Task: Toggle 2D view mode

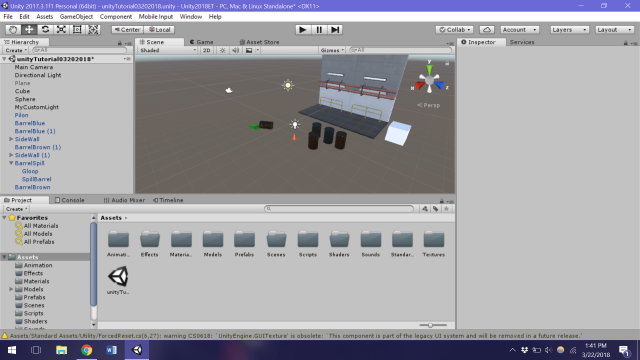Action: click(x=207, y=50)
